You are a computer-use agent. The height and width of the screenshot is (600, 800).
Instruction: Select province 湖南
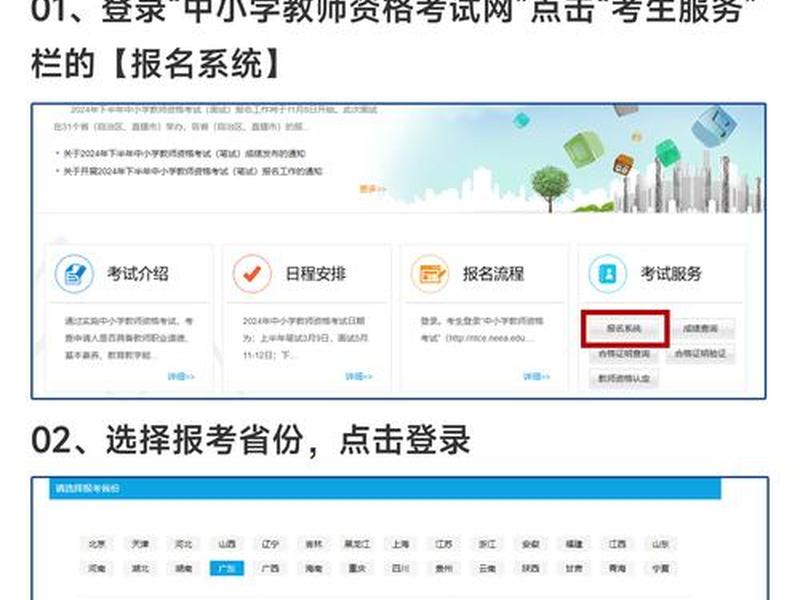pos(183,568)
